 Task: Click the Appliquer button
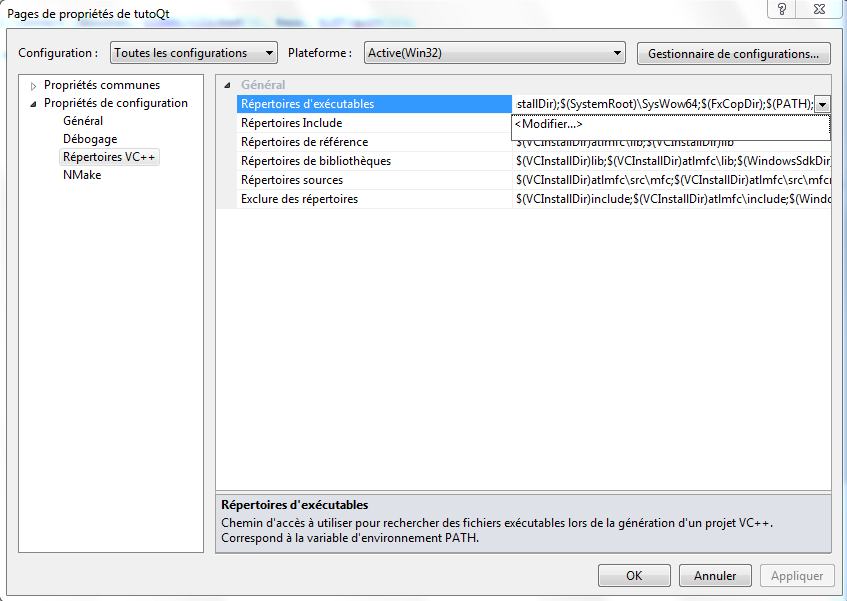tap(797, 576)
